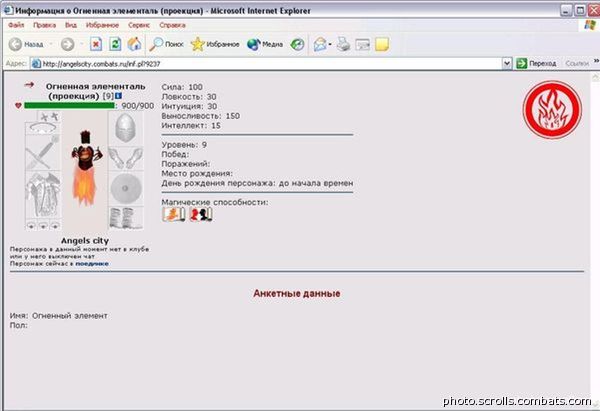Viewport: 600px width, 411px height.
Task: Select the helmet equipment slot
Action: pos(126,128)
